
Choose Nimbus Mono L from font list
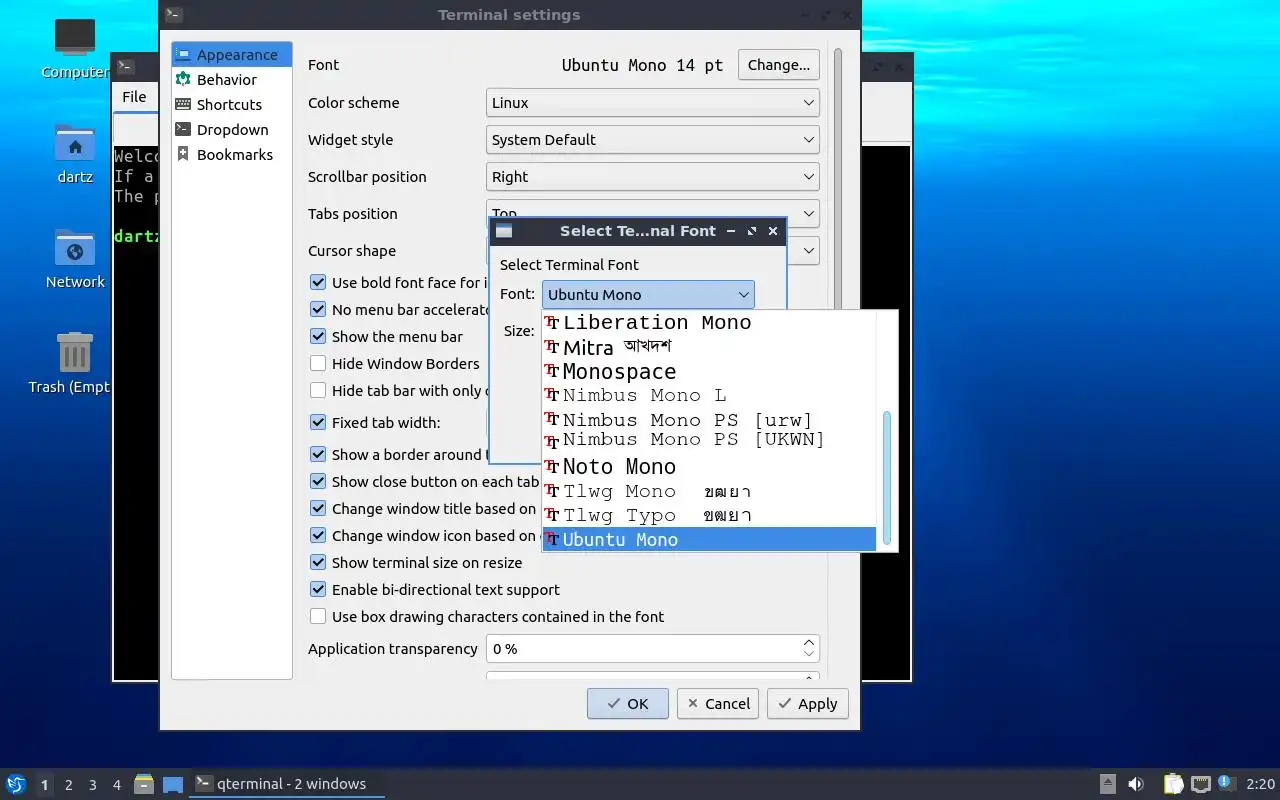pos(709,396)
